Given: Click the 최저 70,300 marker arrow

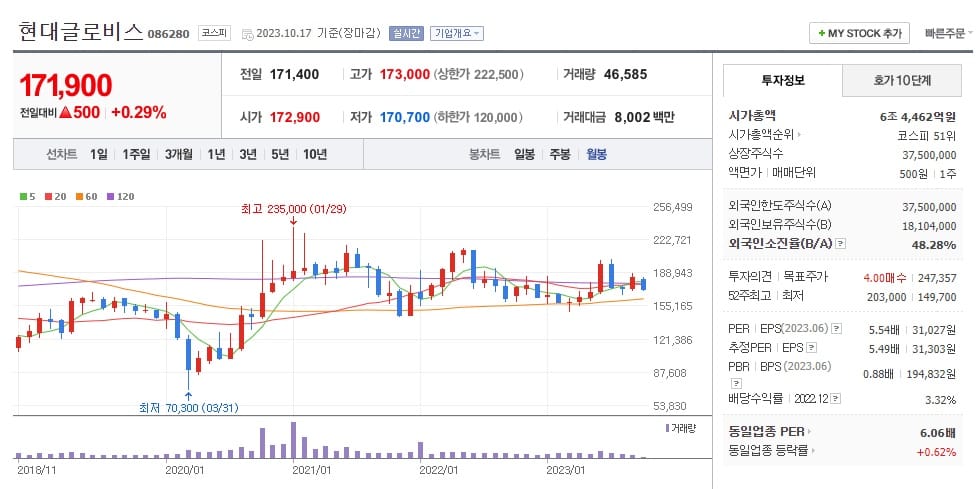Looking at the screenshot, I should (x=188, y=395).
